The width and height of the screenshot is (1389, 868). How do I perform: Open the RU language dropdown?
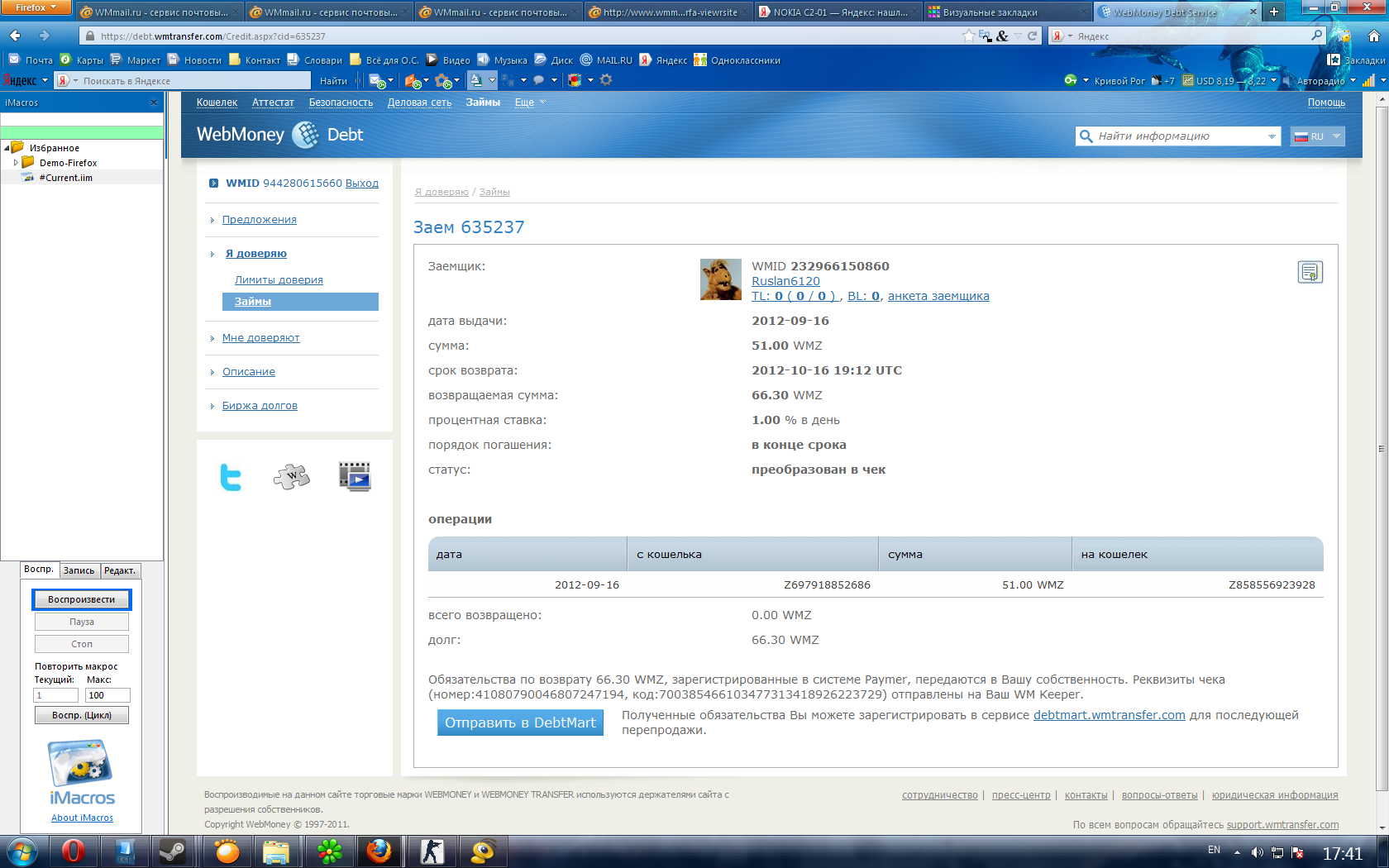click(1317, 136)
